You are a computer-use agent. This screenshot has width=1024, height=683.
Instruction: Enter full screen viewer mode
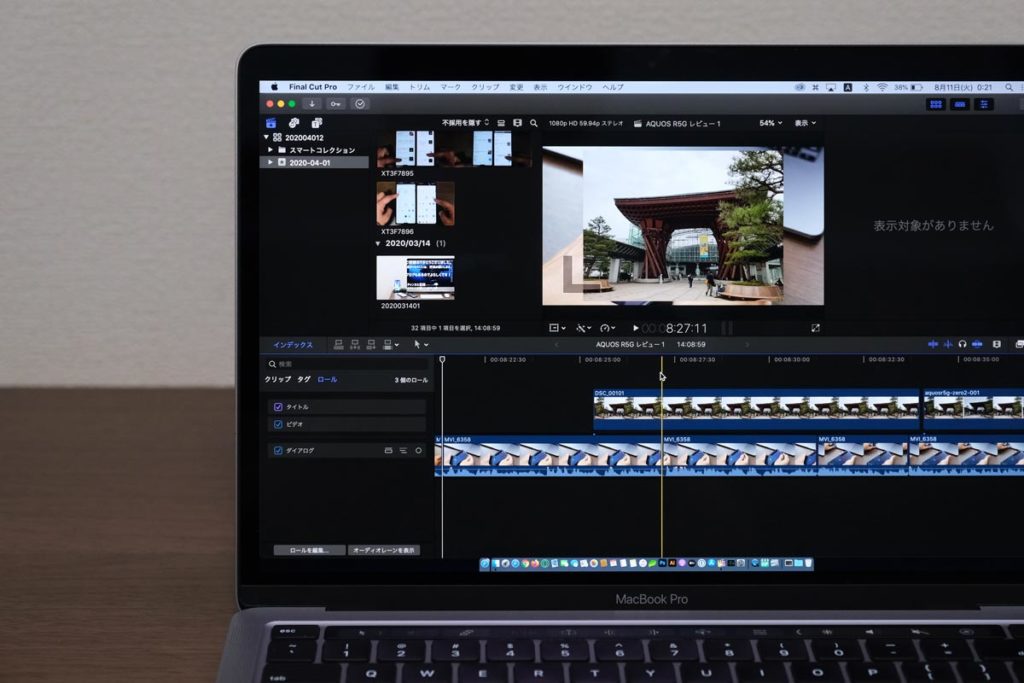tap(815, 328)
